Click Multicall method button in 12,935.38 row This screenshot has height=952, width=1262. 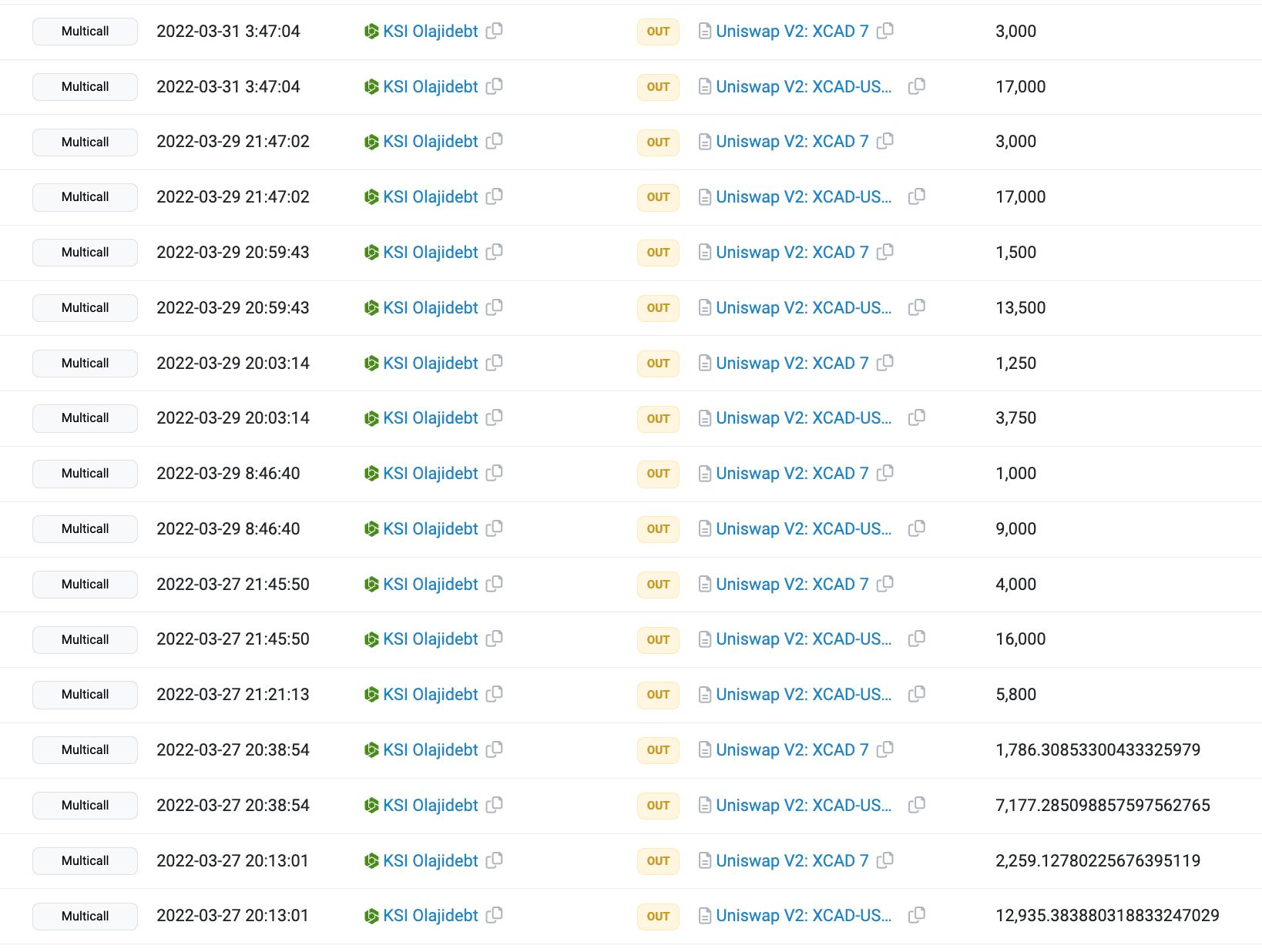85,916
